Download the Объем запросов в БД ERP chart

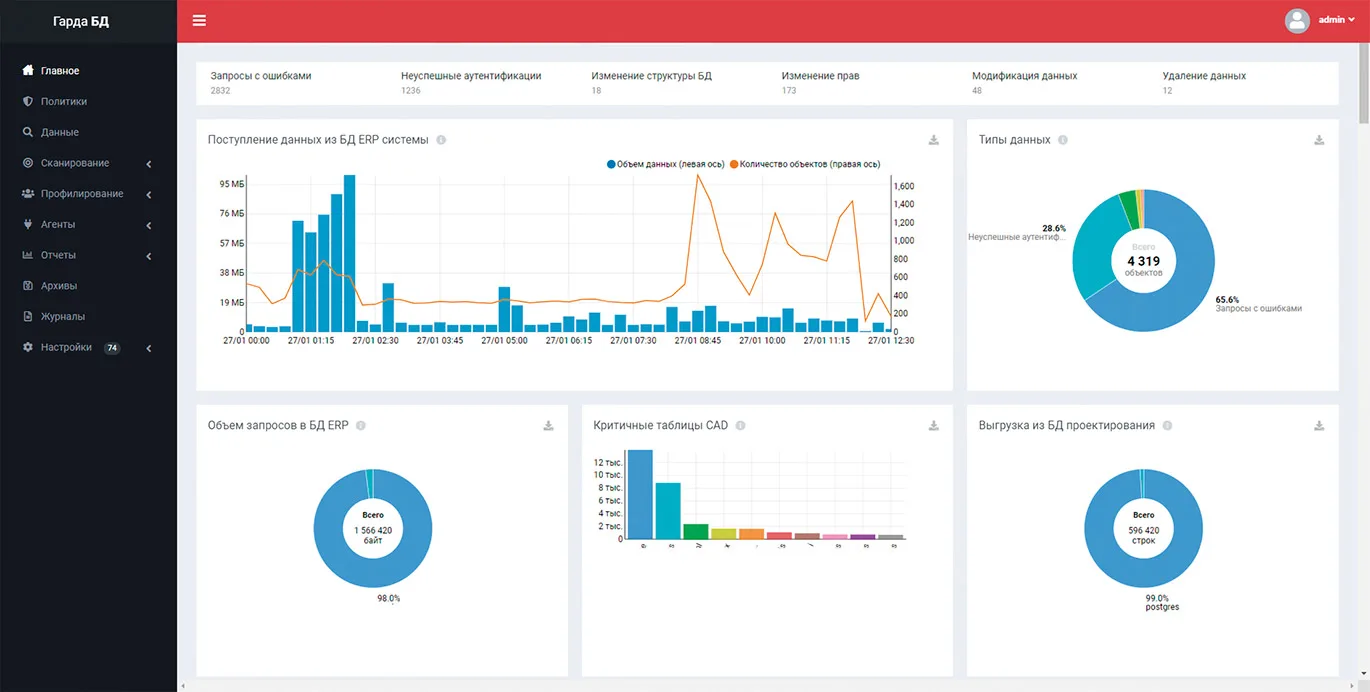click(x=548, y=425)
